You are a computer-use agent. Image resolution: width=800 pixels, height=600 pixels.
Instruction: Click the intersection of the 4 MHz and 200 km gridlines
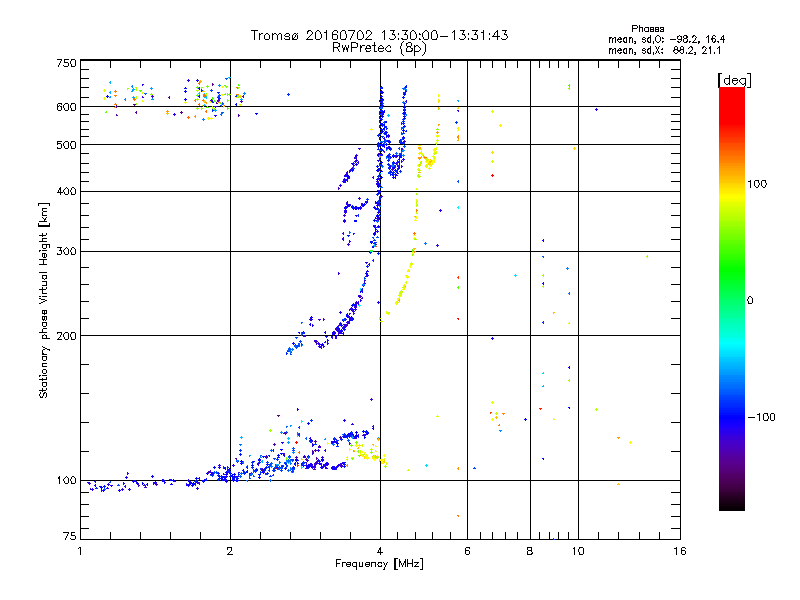(x=380, y=336)
